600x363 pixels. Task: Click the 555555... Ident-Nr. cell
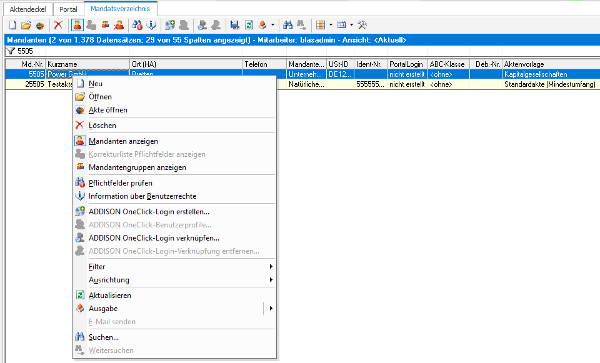(x=371, y=84)
